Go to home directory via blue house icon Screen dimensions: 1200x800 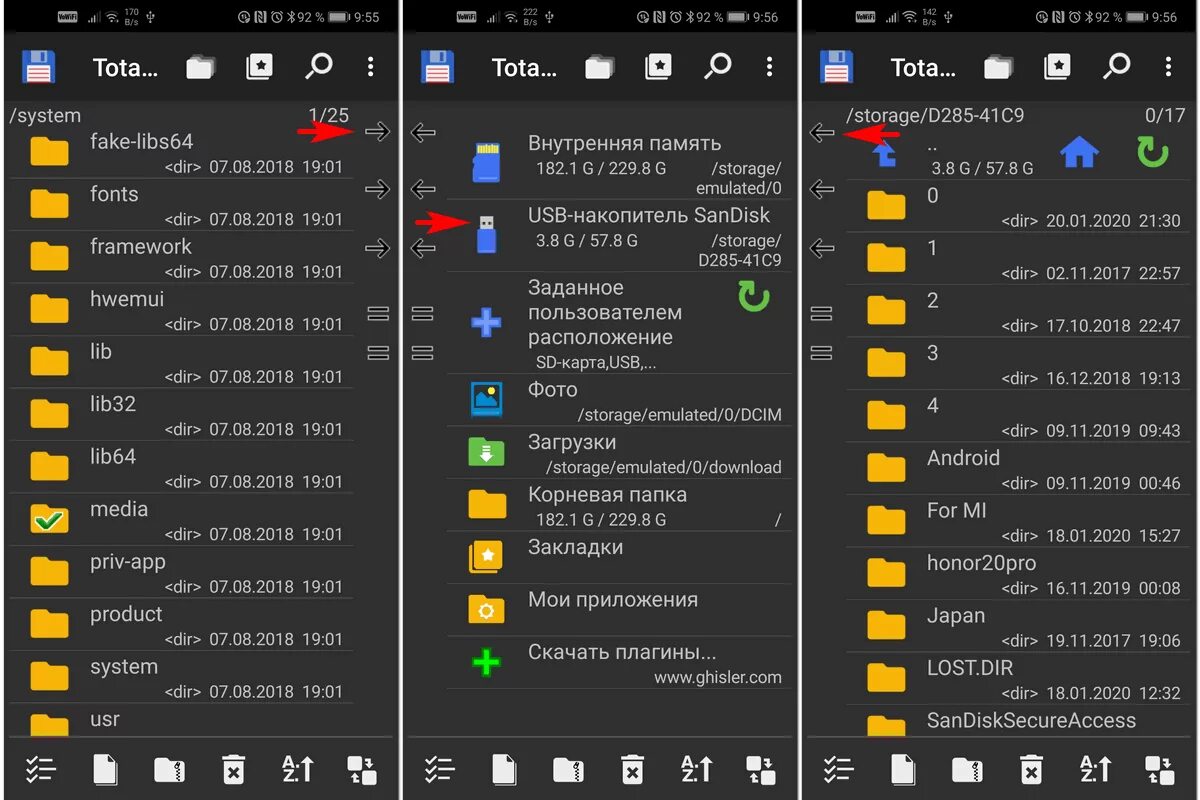coord(1081,151)
